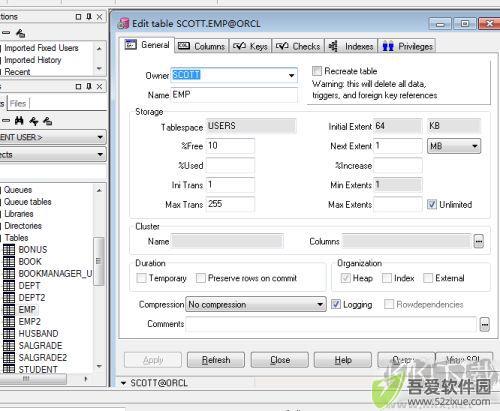Open Comments editor ellipsis button
Image resolution: width=500 pixels, height=411 pixels.
pos(485,324)
